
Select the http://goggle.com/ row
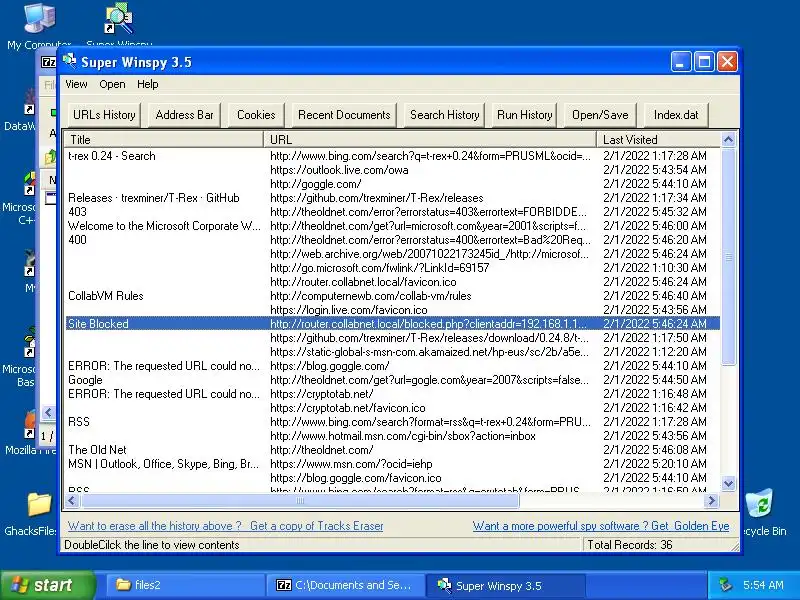[x=392, y=184]
